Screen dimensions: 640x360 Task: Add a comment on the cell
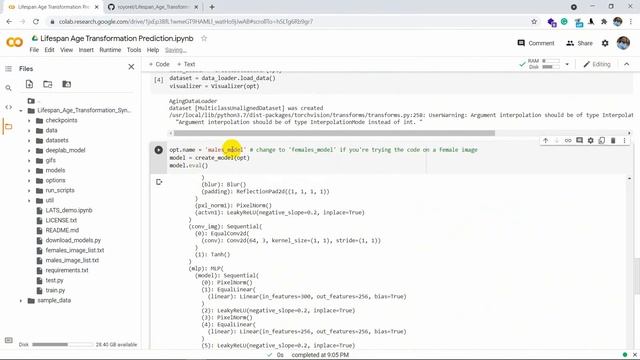tap(579, 140)
